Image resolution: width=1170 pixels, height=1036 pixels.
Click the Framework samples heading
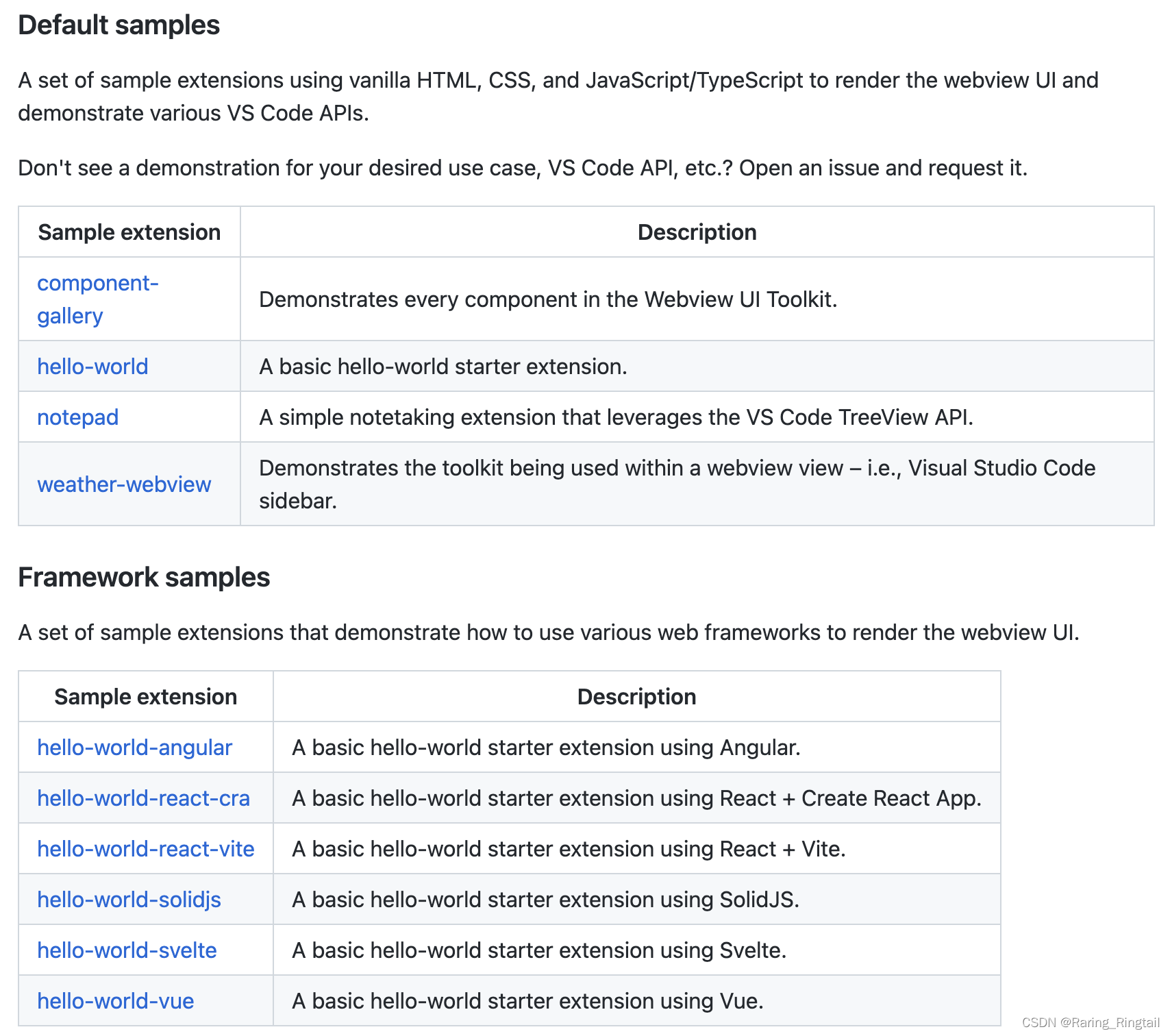point(144,578)
